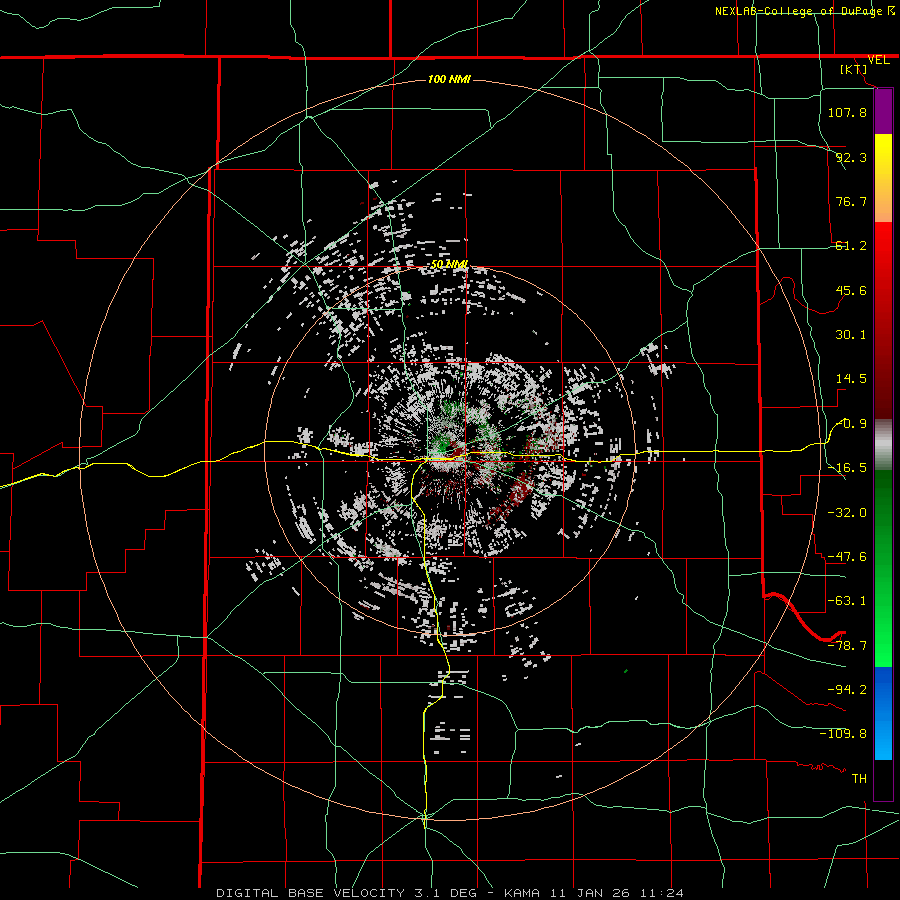Click the 107.8 velocity scale value
Image resolution: width=900 pixels, height=900 pixels.
coord(847,112)
